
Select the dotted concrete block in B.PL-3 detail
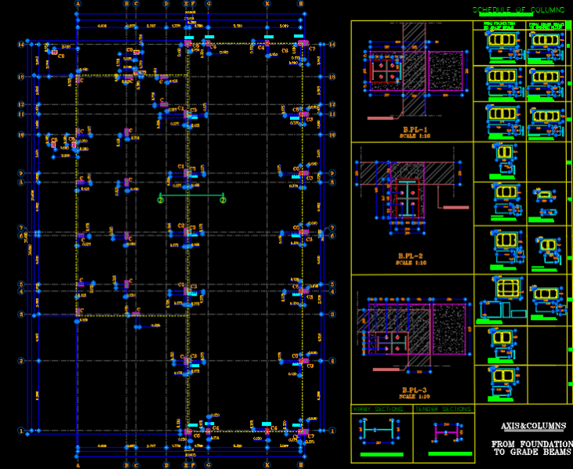pos(449,329)
